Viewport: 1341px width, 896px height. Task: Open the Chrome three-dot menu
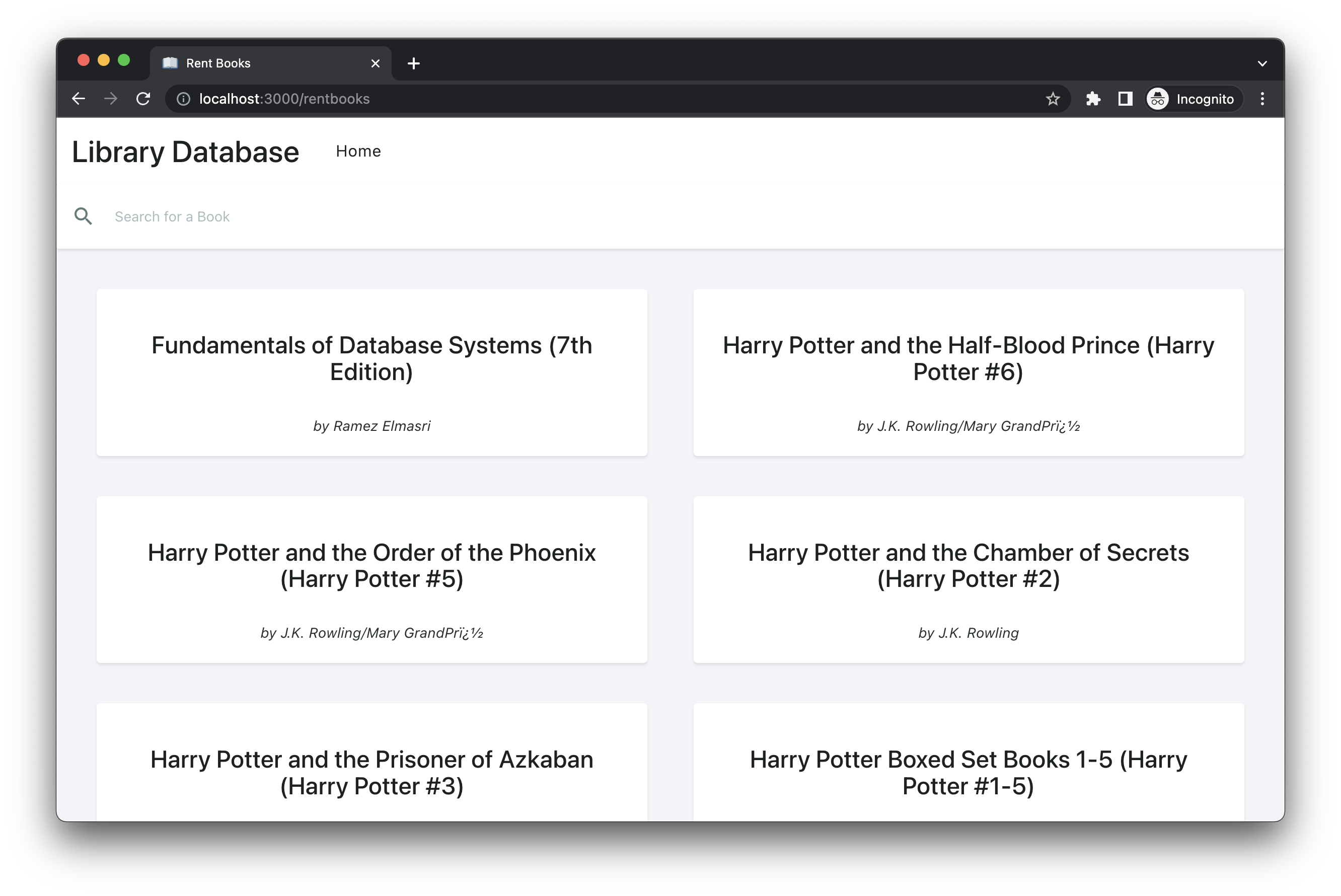point(1262,99)
